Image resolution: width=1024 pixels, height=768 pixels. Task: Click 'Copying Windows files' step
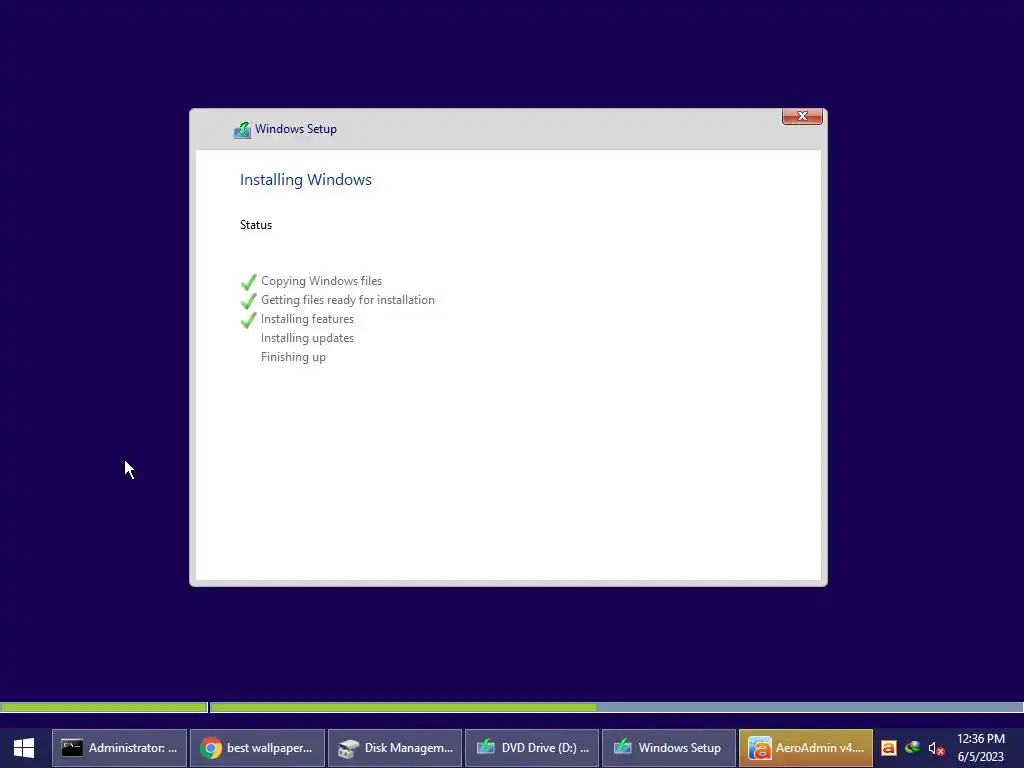pos(321,281)
